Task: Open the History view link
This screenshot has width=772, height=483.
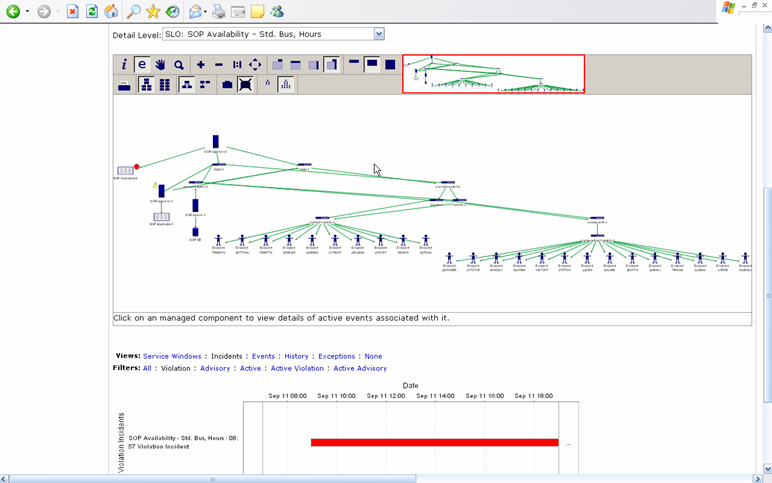Action: [295, 356]
